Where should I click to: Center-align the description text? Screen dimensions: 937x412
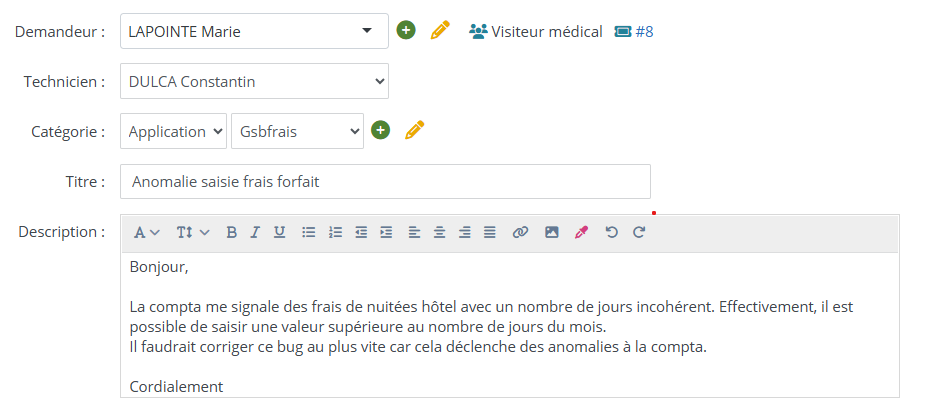[x=439, y=232]
